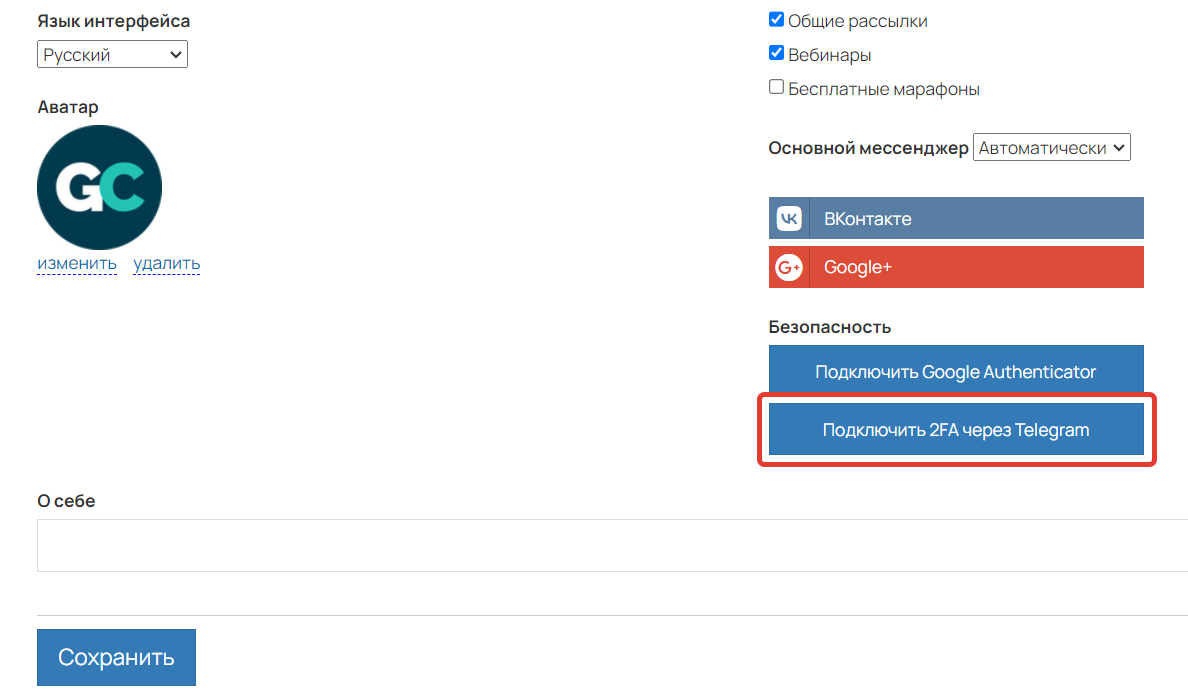Click the arrow on the Русский select box
This screenshot has height=695, width=1188.
pyautogui.click(x=176, y=54)
